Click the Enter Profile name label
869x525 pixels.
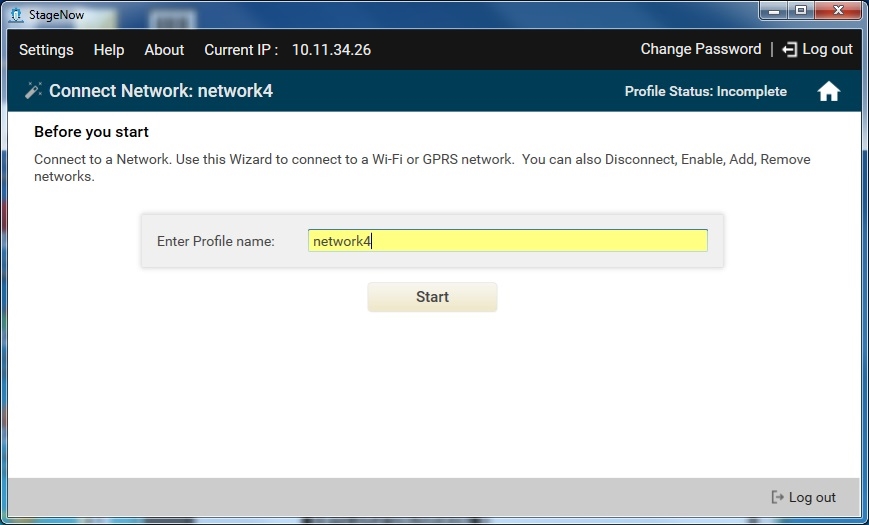point(215,241)
